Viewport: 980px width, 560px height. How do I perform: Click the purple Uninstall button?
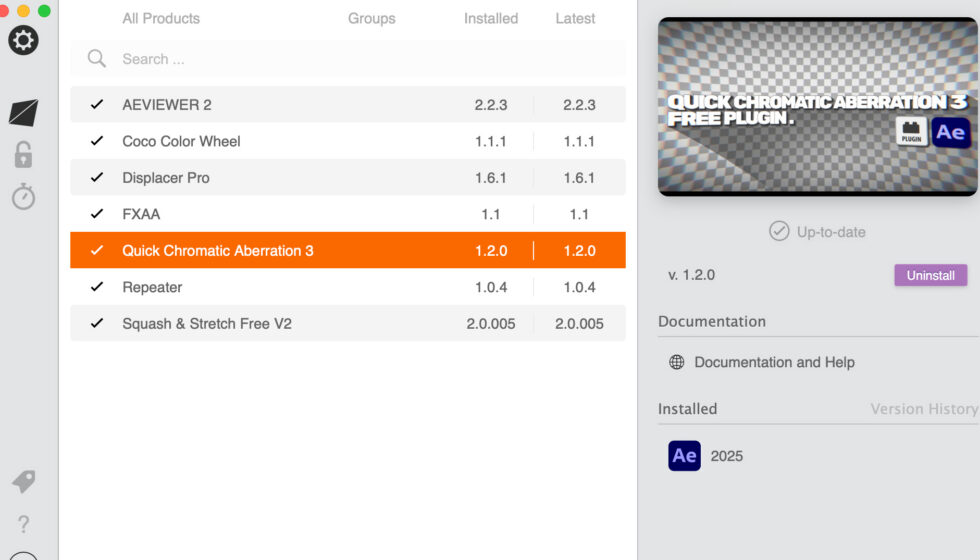931,275
